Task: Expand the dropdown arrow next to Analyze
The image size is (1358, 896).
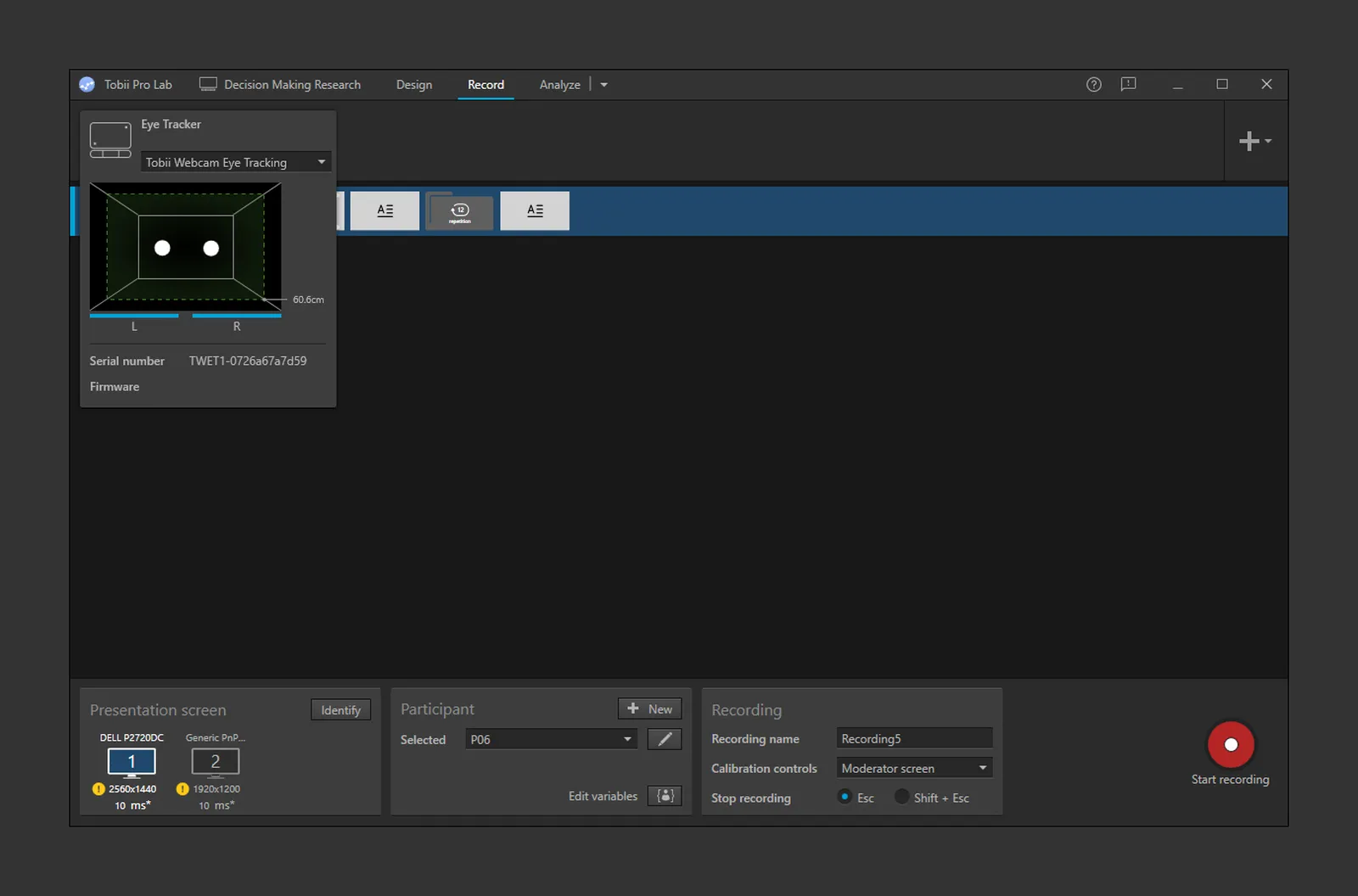Action: point(604,85)
